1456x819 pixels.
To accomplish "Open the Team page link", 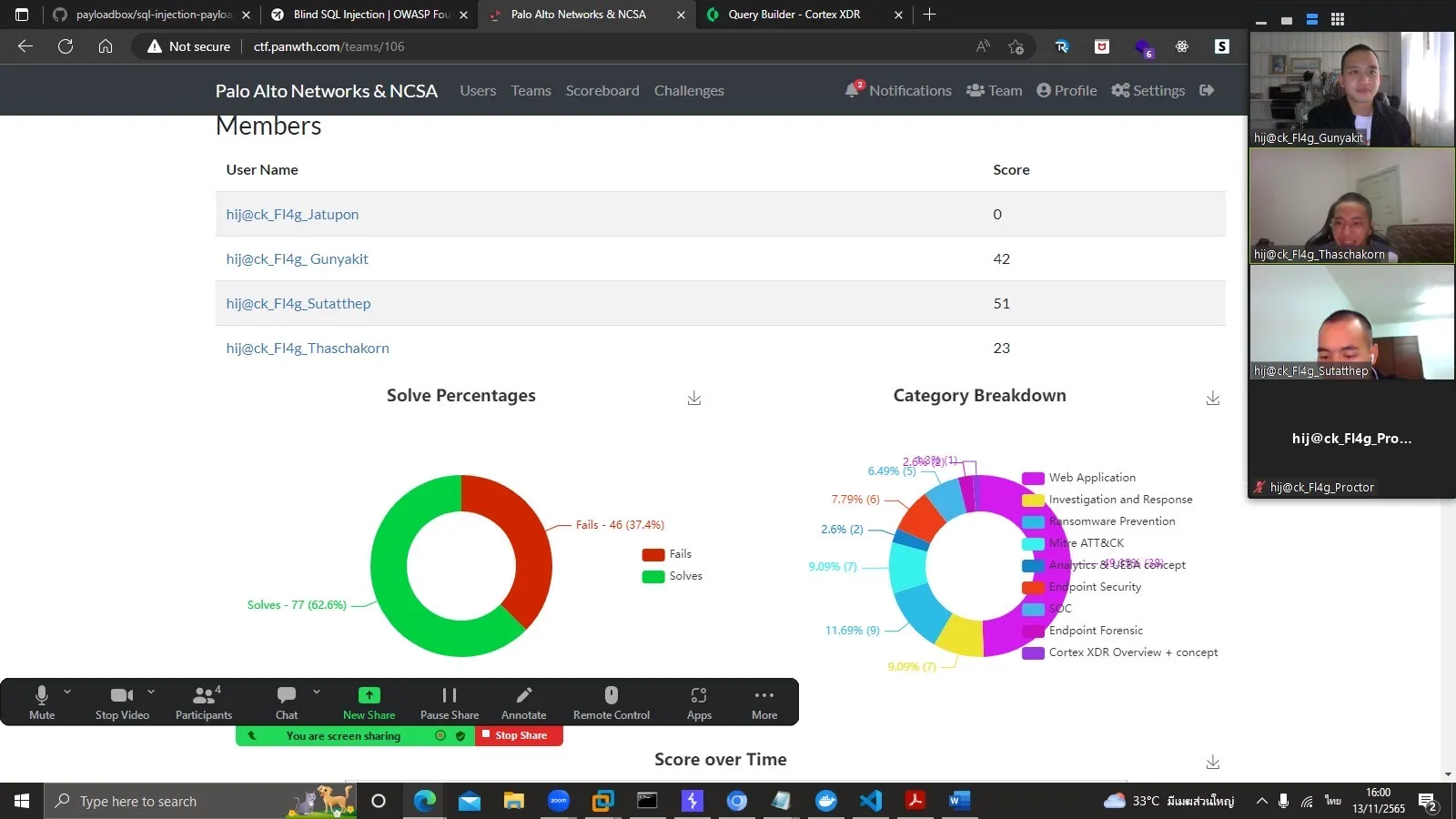I will pyautogui.click(x=995, y=90).
